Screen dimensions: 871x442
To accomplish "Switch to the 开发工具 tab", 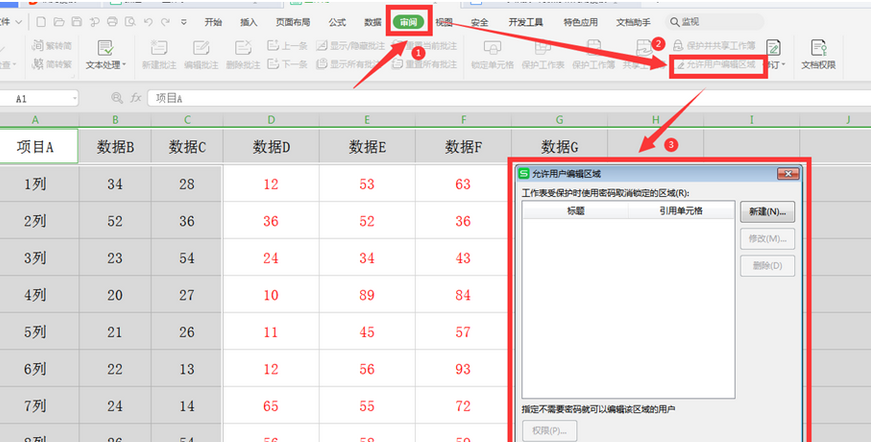I will point(525,22).
